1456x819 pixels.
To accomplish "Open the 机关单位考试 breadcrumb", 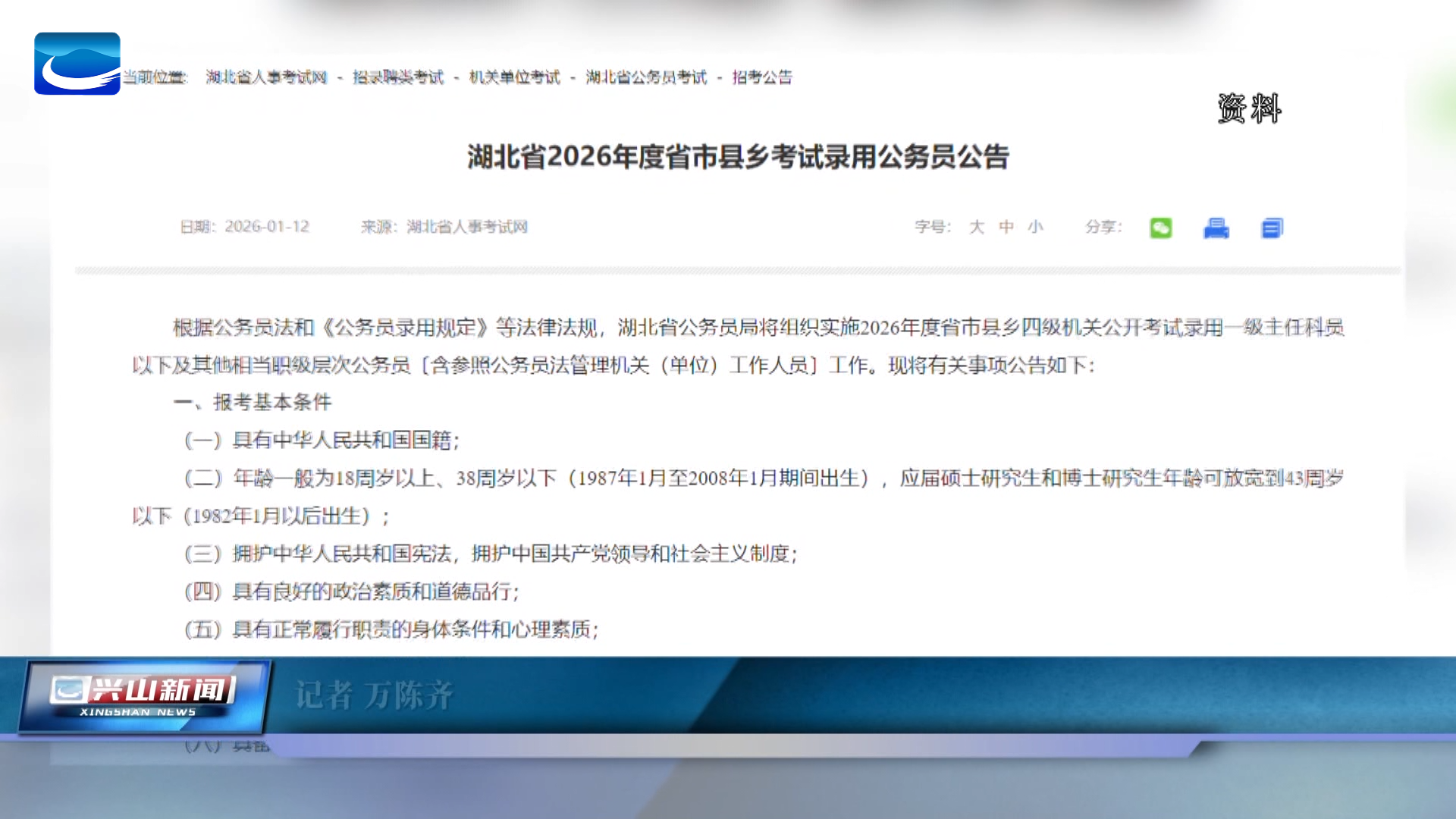I will coord(514,77).
